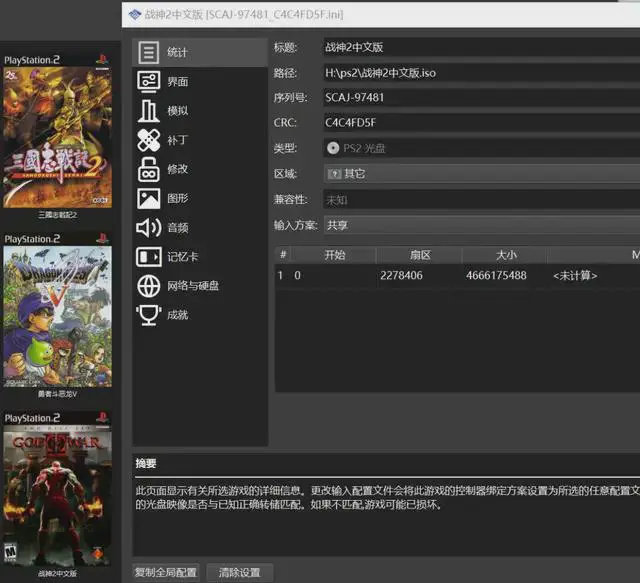640x583 pixels.
Task: Click the 标题 title field
Action: pyautogui.click(x=482, y=47)
